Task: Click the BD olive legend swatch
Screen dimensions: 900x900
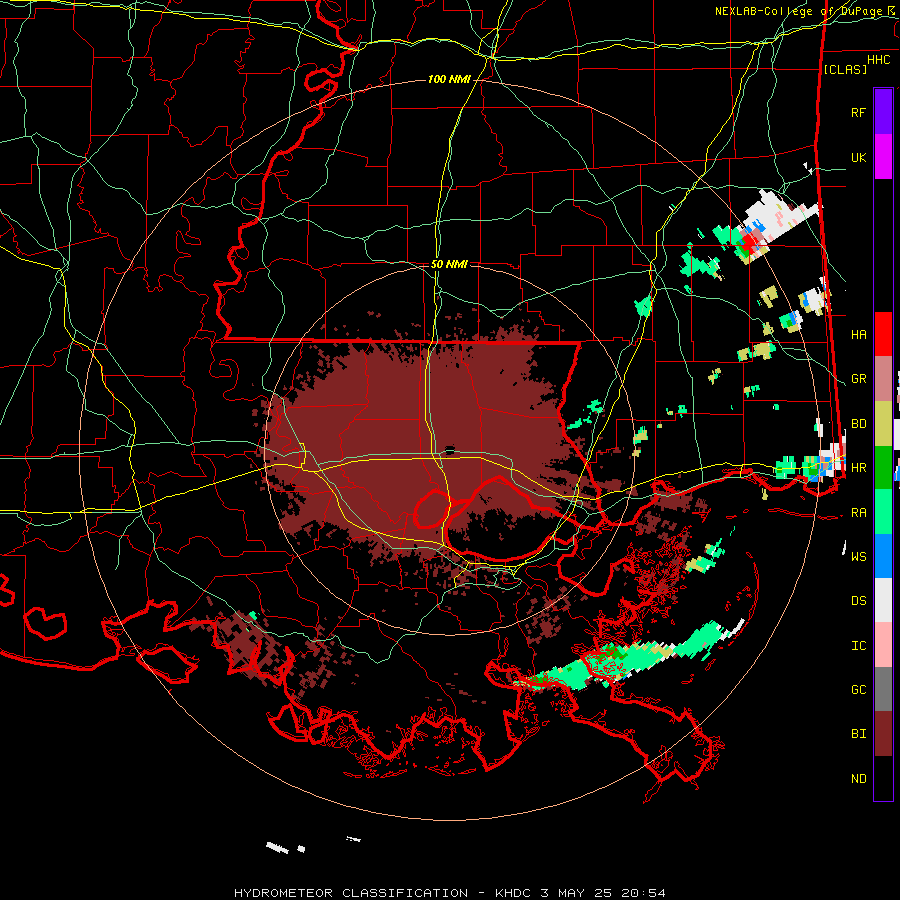Action: tap(883, 424)
